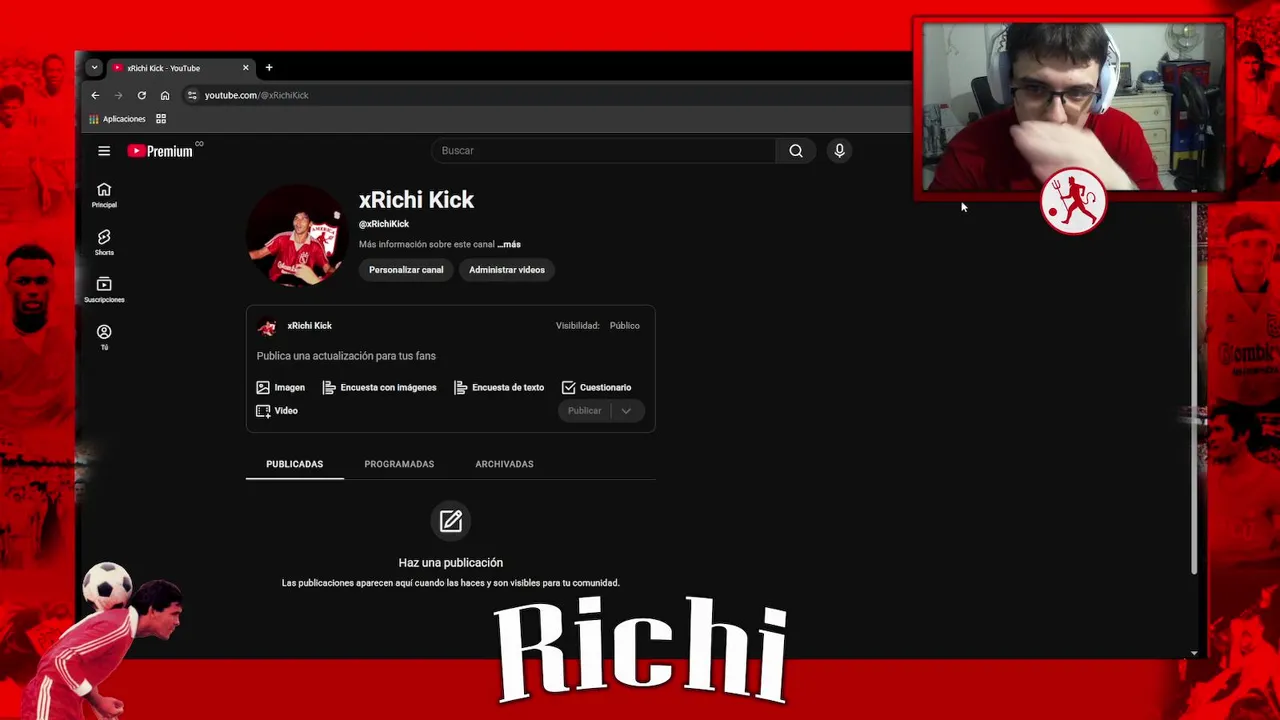Open the browser home page button
This screenshot has width=1280, height=720.
click(x=165, y=95)
